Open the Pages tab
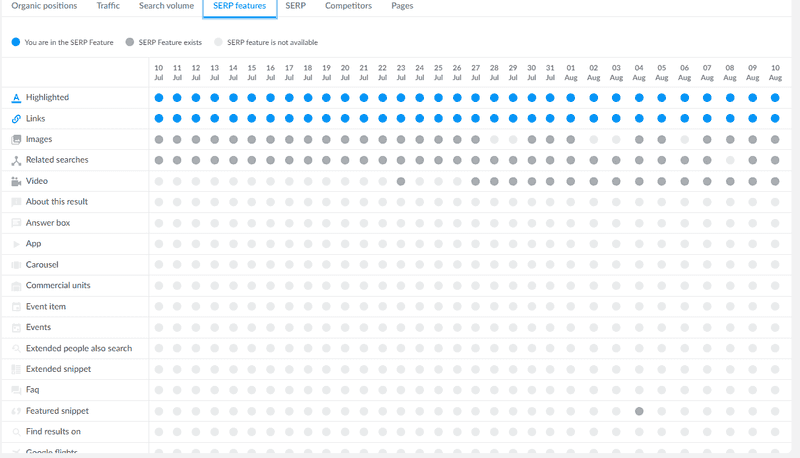This screenshot has height=458, width=800. tap(402, 6)
